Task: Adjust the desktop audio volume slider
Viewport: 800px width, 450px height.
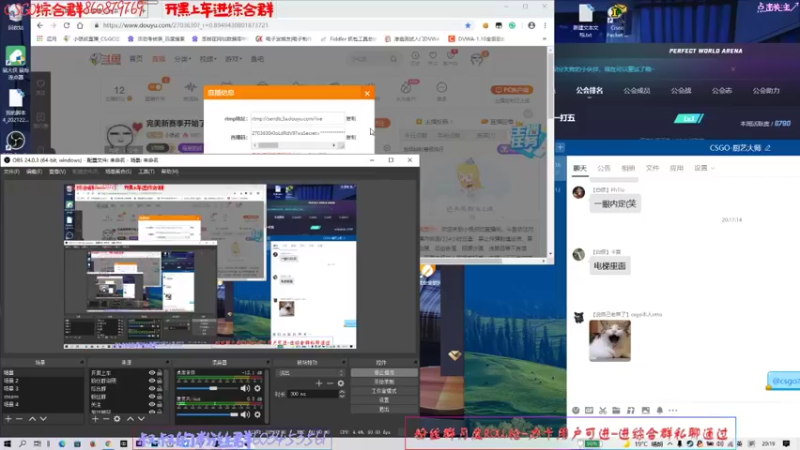Action: click(x=209, y=388)
